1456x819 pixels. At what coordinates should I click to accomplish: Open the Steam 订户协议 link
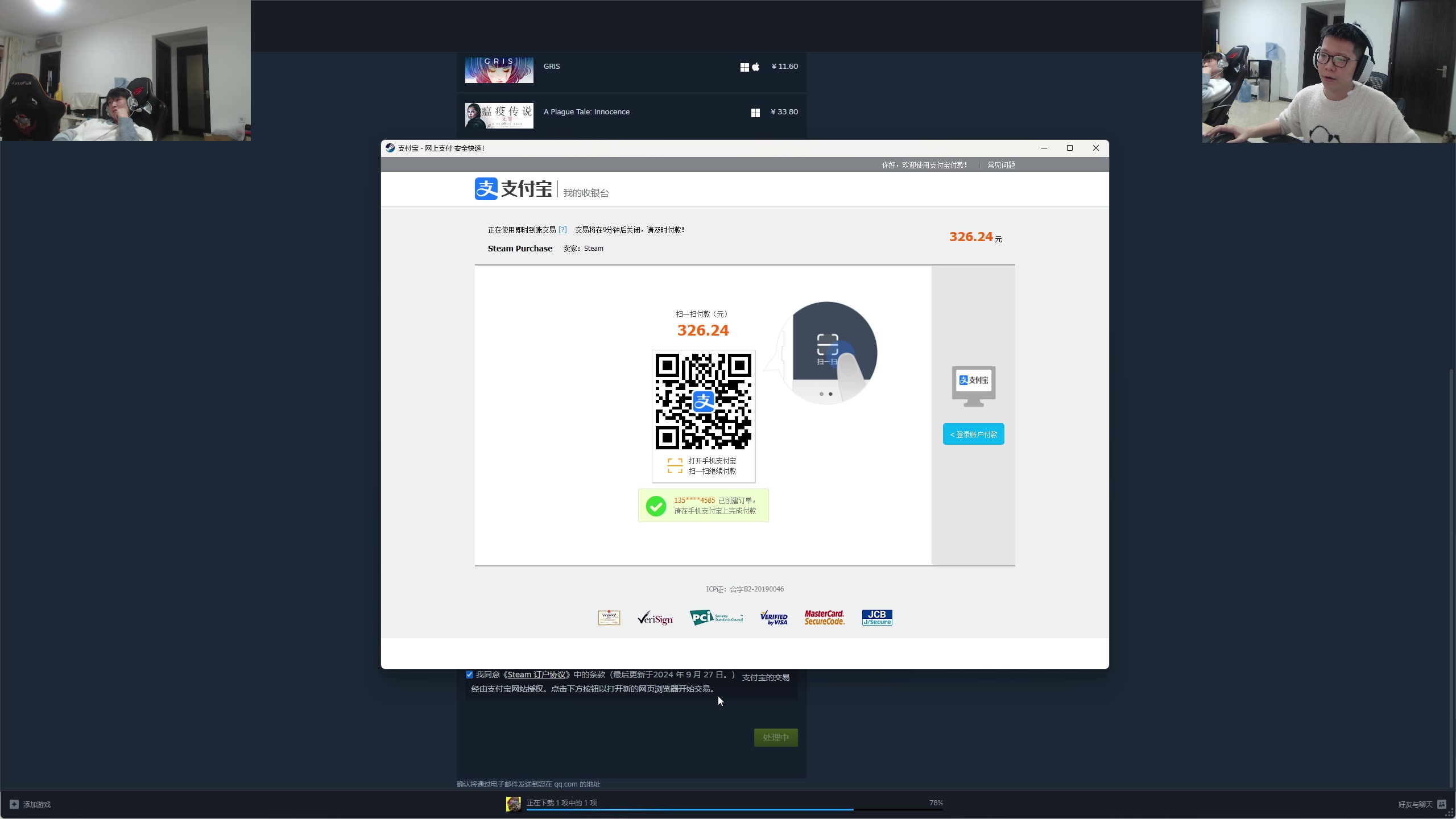(536, 675)
